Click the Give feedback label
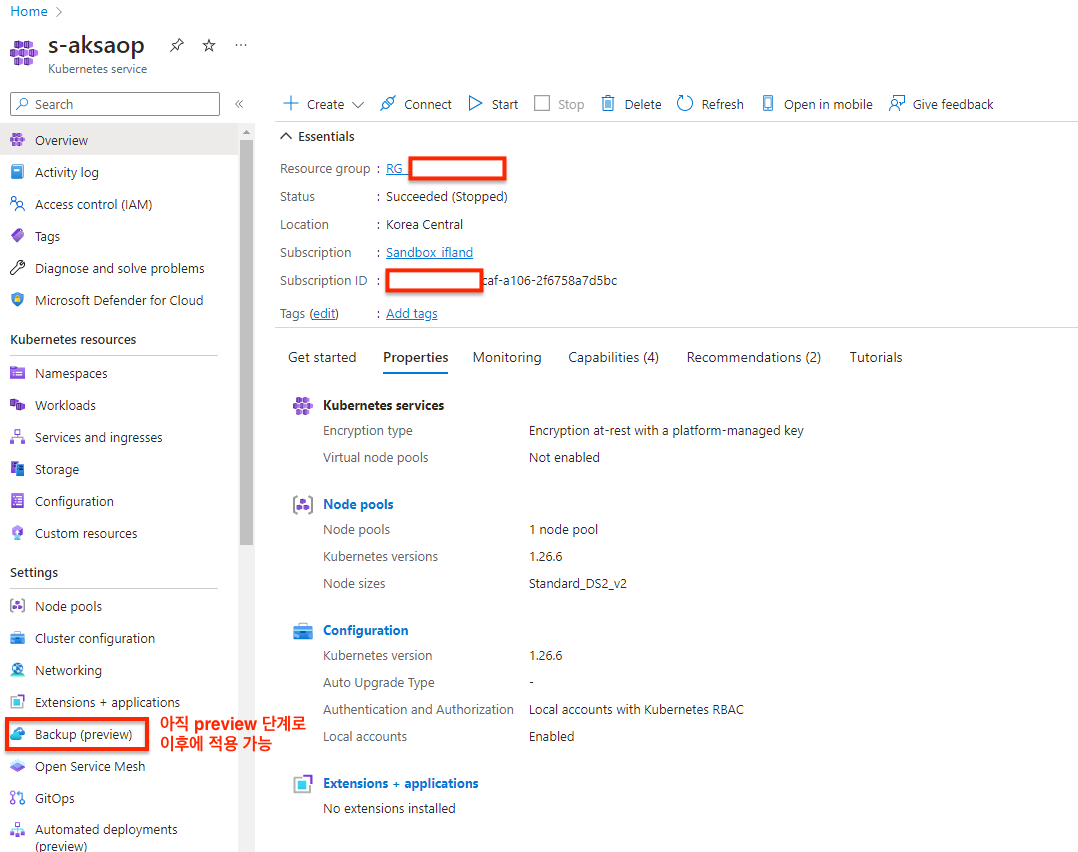1078x852 pixels. (953, 105)
